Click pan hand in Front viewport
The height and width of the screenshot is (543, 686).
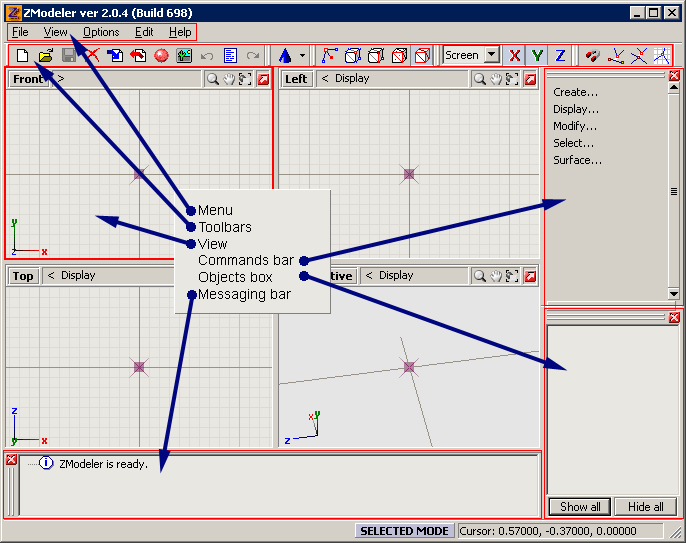pyautogui.click(x=229, y=79)
